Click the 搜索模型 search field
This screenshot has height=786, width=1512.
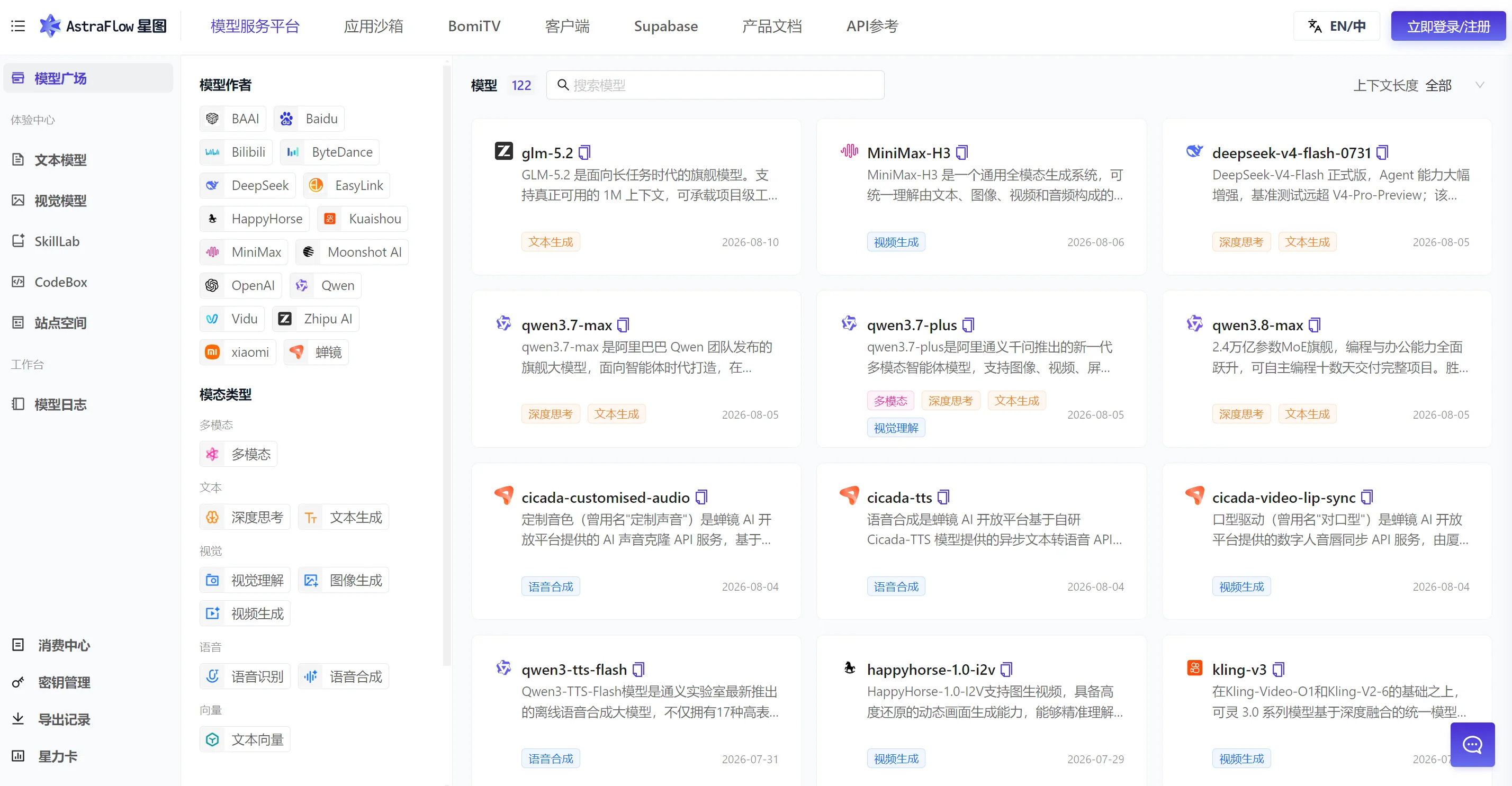(x=715, y=85)
